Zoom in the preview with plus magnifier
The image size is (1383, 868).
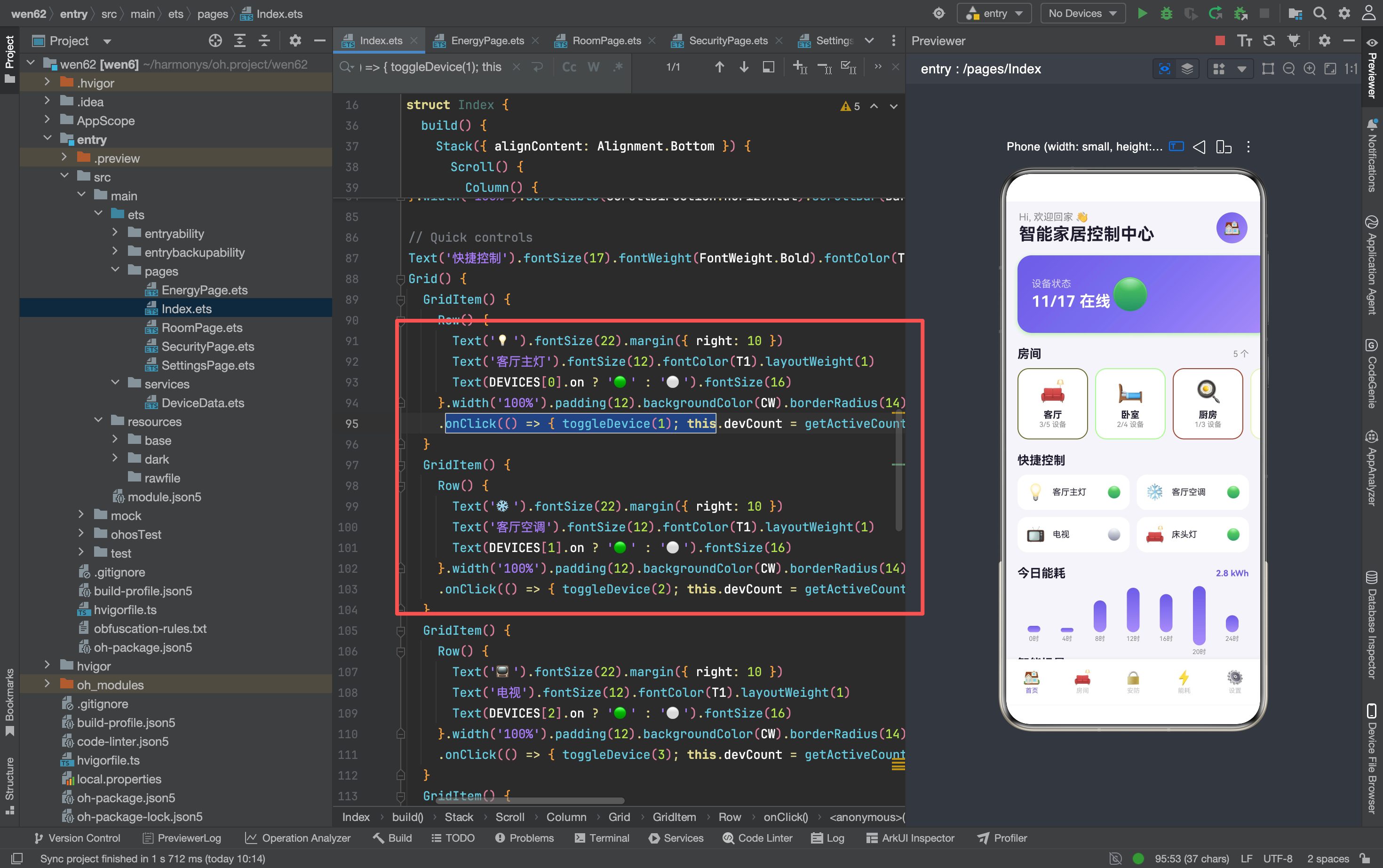pyautogui.click(x=1310, y=69)
